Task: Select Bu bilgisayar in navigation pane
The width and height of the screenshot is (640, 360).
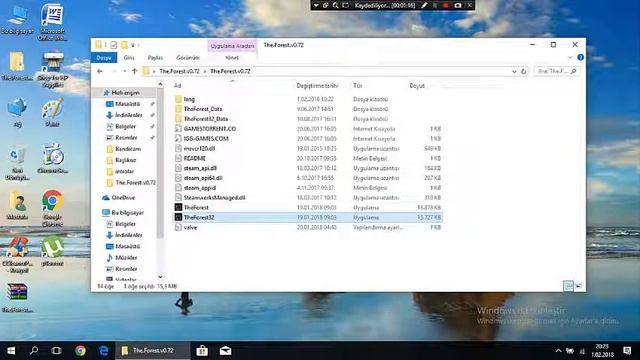Action: (x=127, y=213)
